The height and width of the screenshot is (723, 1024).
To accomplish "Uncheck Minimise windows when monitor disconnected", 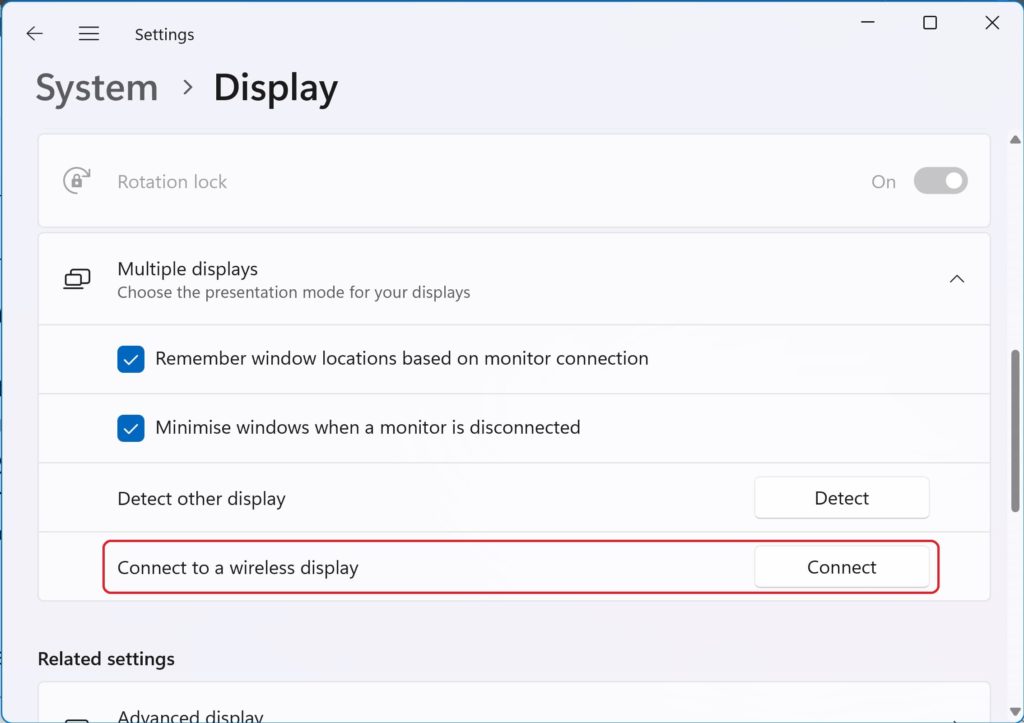I will [131, 428].
